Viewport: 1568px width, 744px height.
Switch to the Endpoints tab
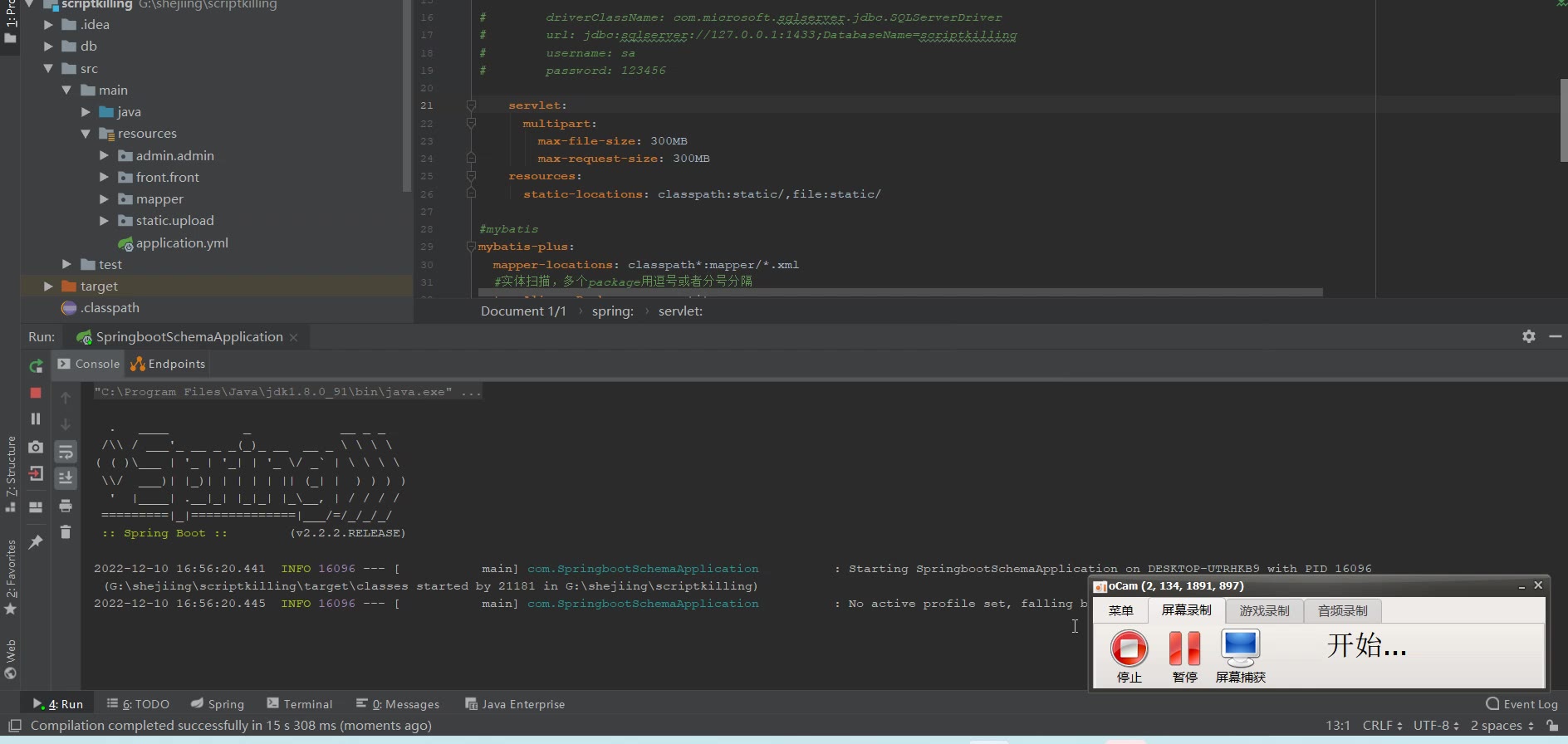tap(168, 364)
